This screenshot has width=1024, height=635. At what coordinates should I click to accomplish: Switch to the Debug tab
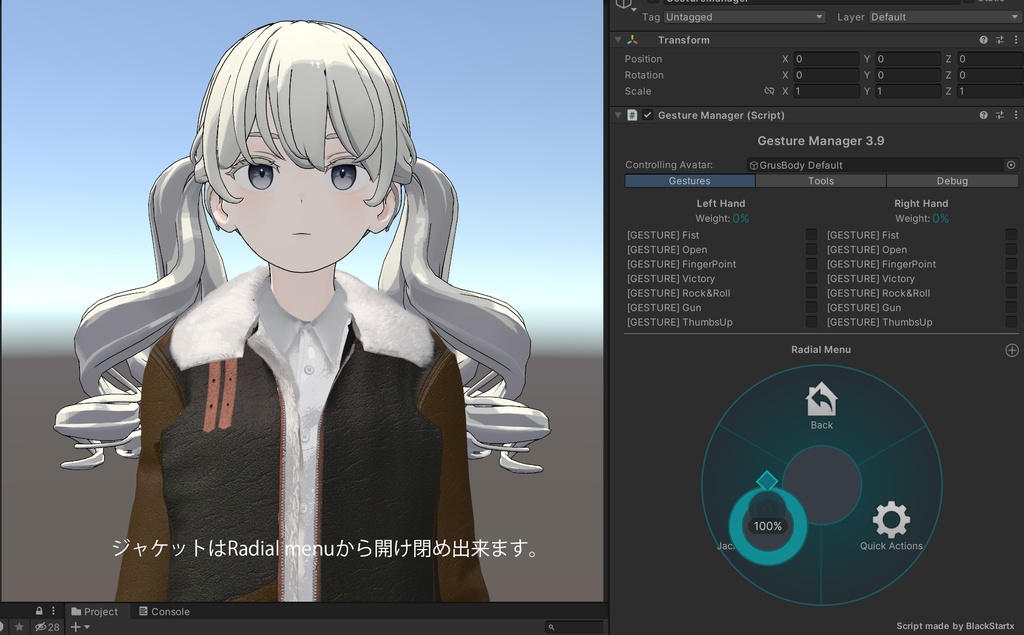click(952, 181)
